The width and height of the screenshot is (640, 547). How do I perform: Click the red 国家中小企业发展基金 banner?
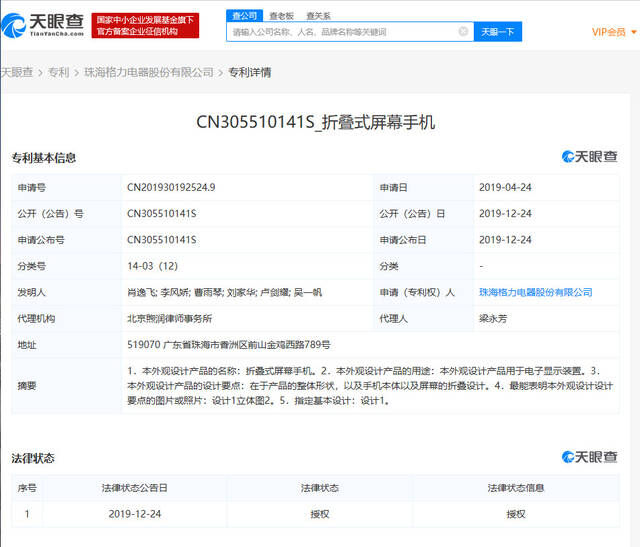point(145,25)
